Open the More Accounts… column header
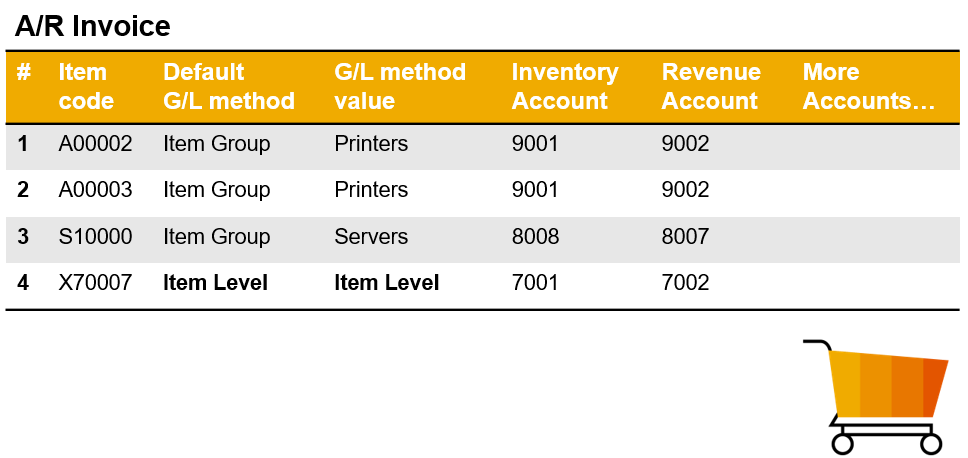 [869, 86]
